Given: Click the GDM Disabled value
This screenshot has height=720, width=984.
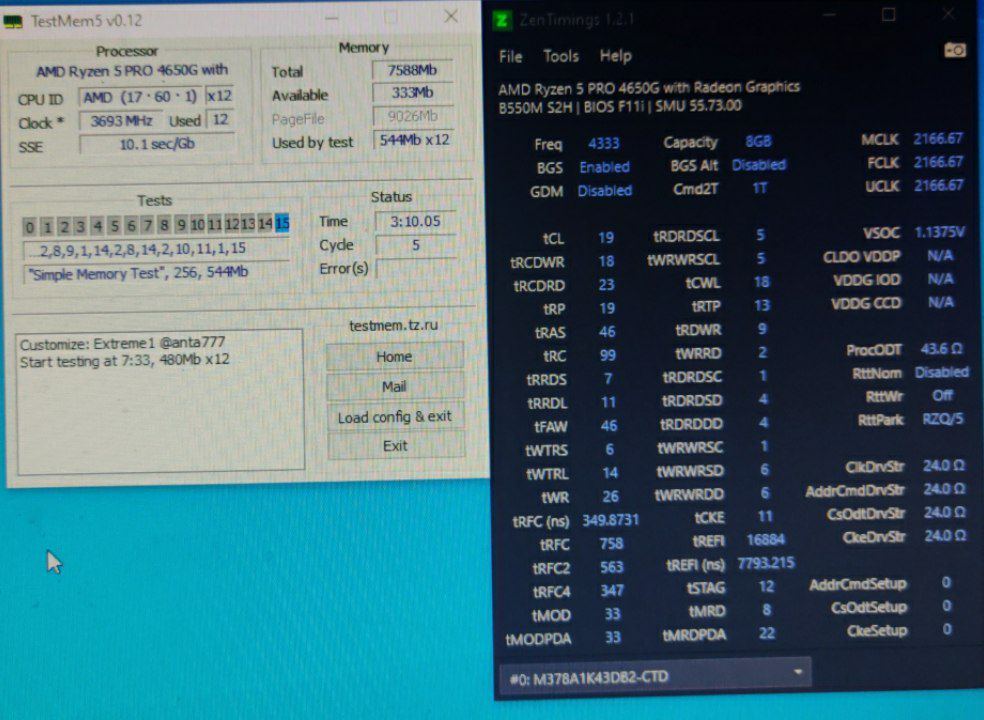Looking at the screenshot, I should (605, 190).
